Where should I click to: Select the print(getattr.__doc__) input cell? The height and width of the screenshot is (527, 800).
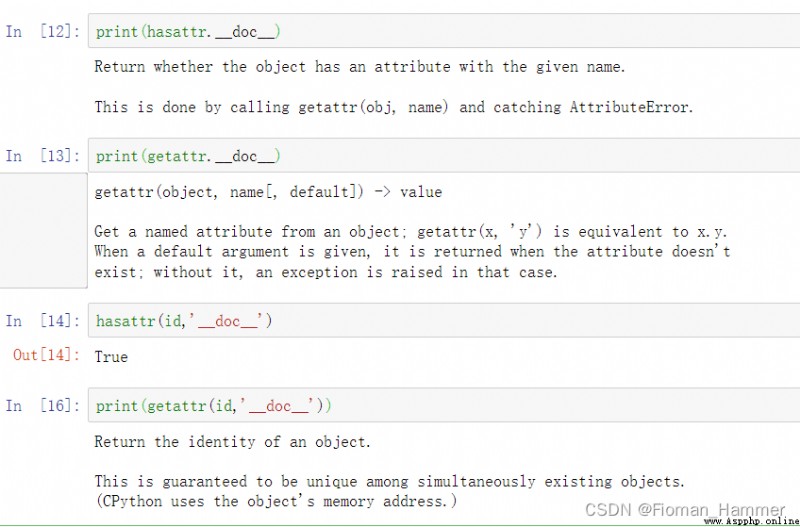[444, 156]
